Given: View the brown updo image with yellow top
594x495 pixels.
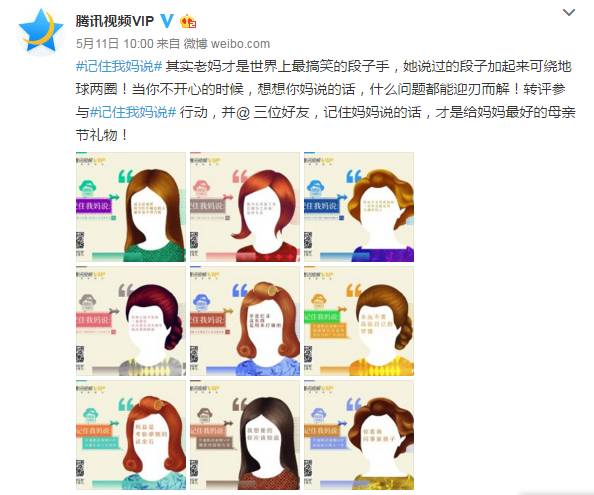Looking at the screenshot, I should (x=359, y=321).
